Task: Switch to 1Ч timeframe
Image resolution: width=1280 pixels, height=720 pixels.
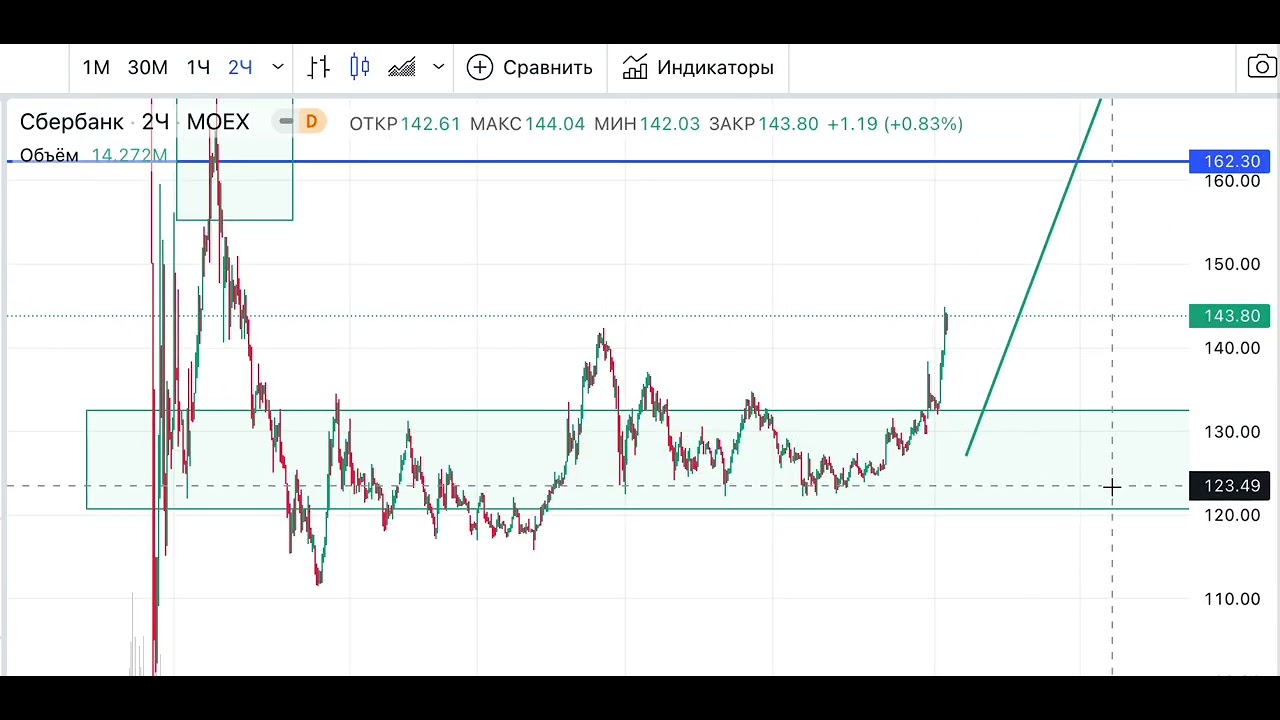Action: pyautogui.click(x=198, y=67)
